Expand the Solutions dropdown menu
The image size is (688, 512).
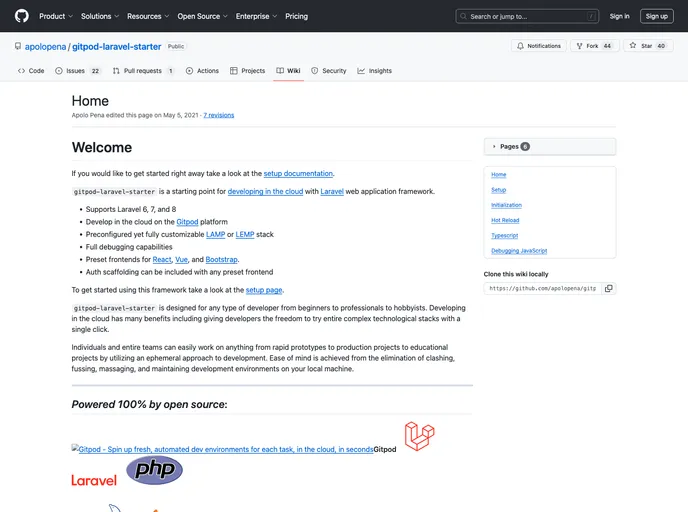(x=100, y=16)
